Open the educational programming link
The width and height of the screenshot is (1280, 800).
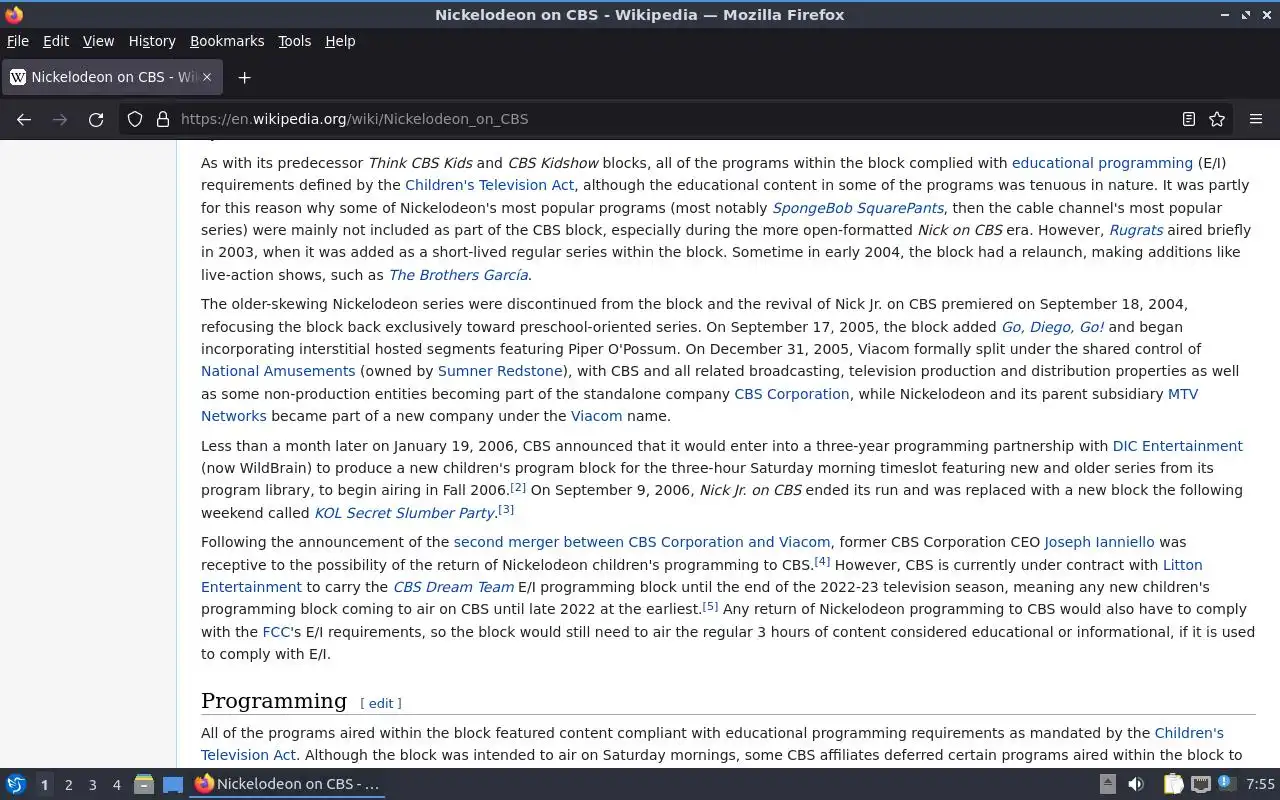[x=1102, y=163]
